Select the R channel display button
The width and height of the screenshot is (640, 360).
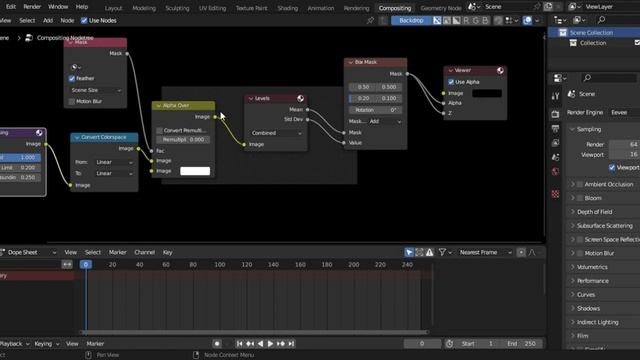pos(466,20)
